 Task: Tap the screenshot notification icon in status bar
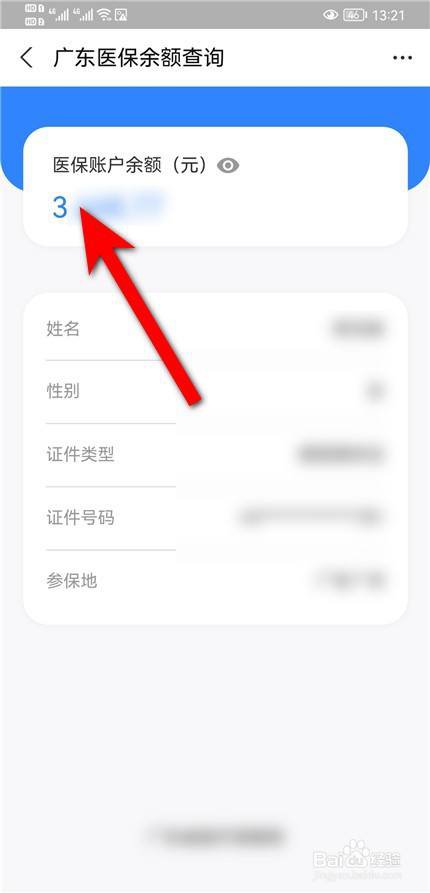121,15
